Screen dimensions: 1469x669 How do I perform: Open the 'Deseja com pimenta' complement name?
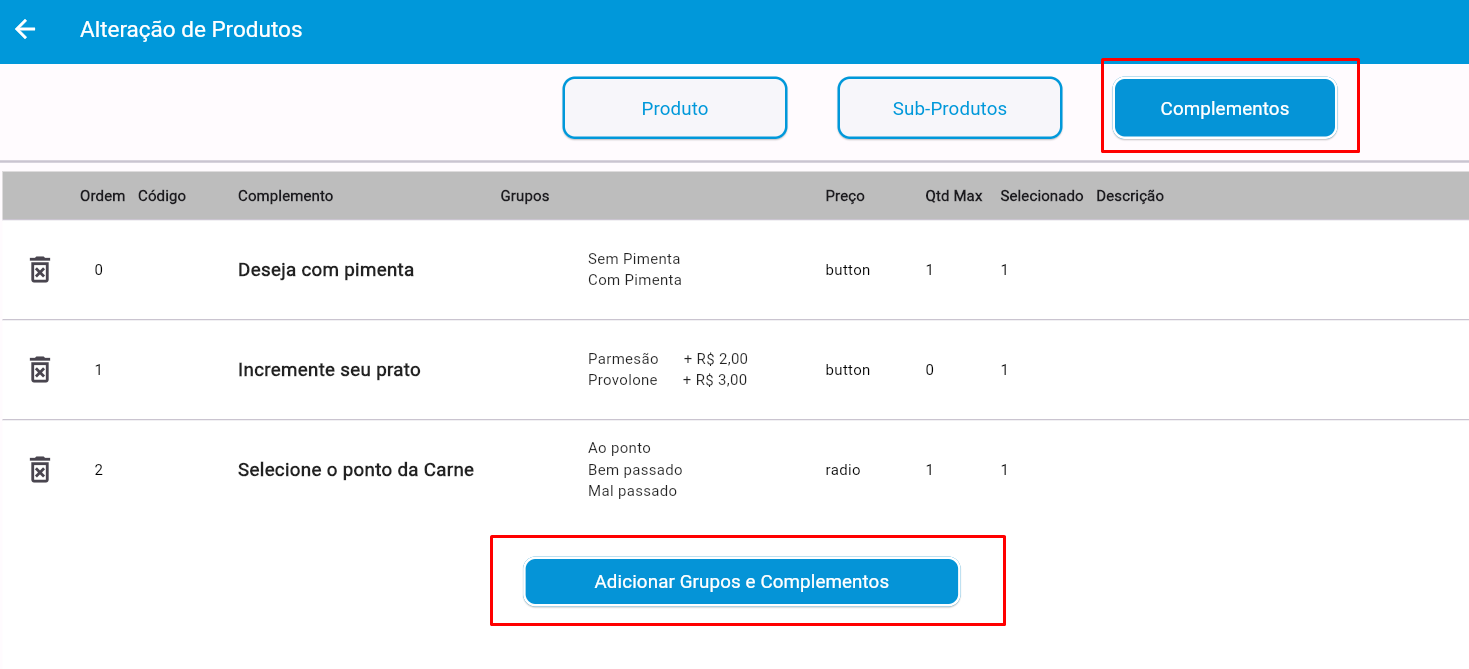(x=325, y=270)
